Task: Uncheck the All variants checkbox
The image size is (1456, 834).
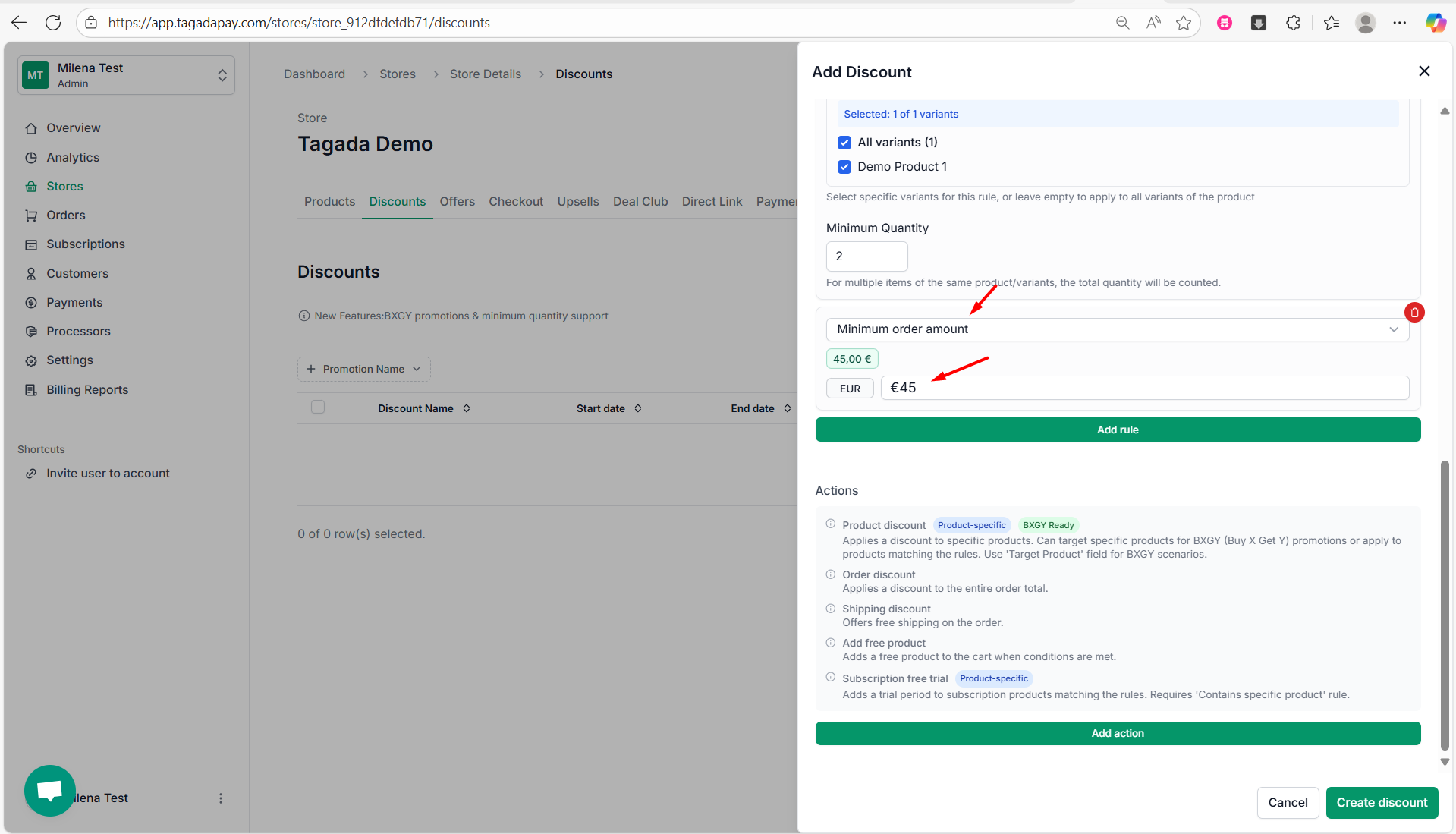Action: pyautogui.click(x=844, y=143)
